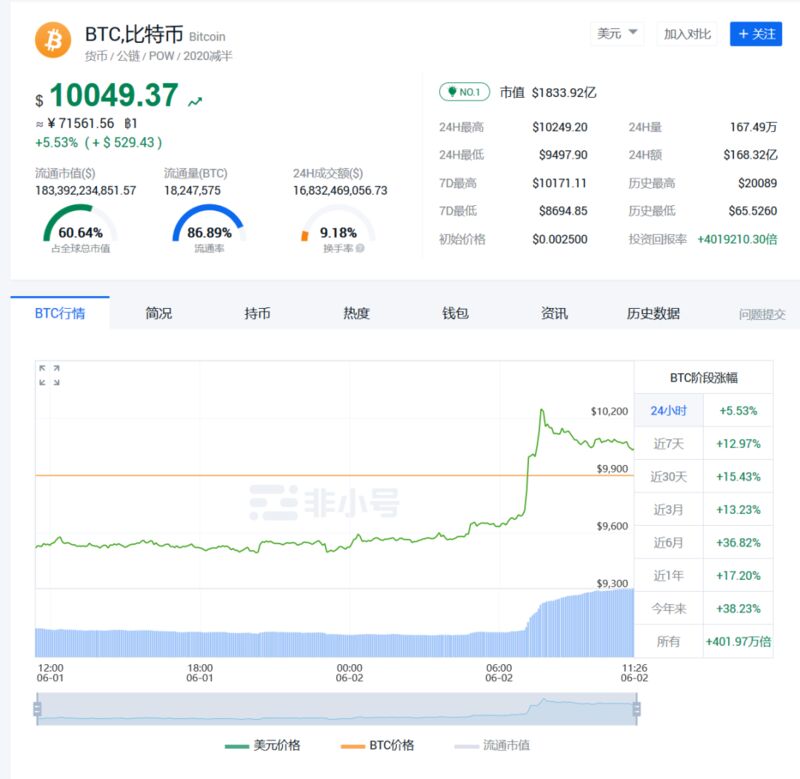Click the price 10049.37
This screenshot has width=800, height=779.
click(x=114, y=95)
